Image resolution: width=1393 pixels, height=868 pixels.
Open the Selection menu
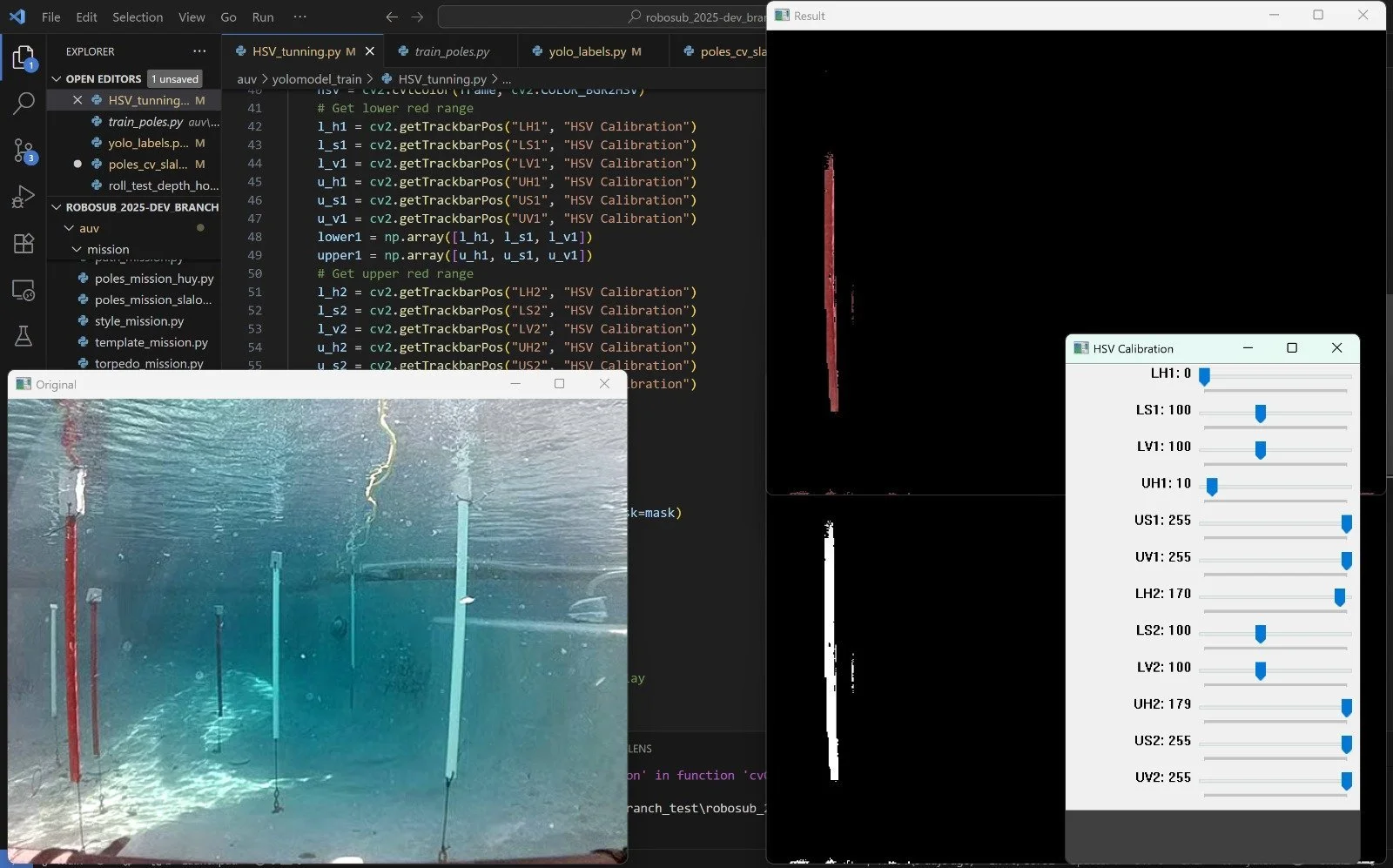[x=138, y=17]
